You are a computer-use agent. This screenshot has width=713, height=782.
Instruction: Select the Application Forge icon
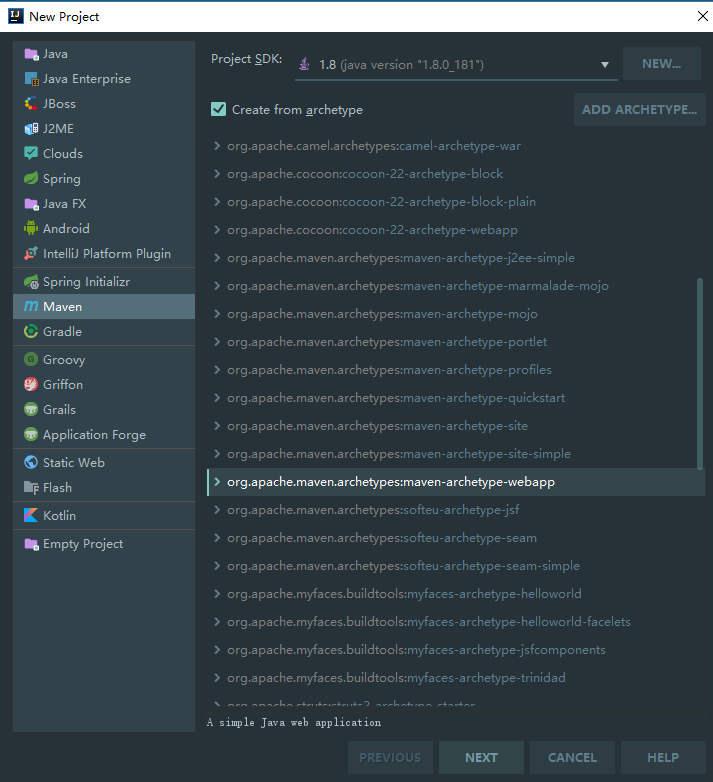(x=31, y=434)
